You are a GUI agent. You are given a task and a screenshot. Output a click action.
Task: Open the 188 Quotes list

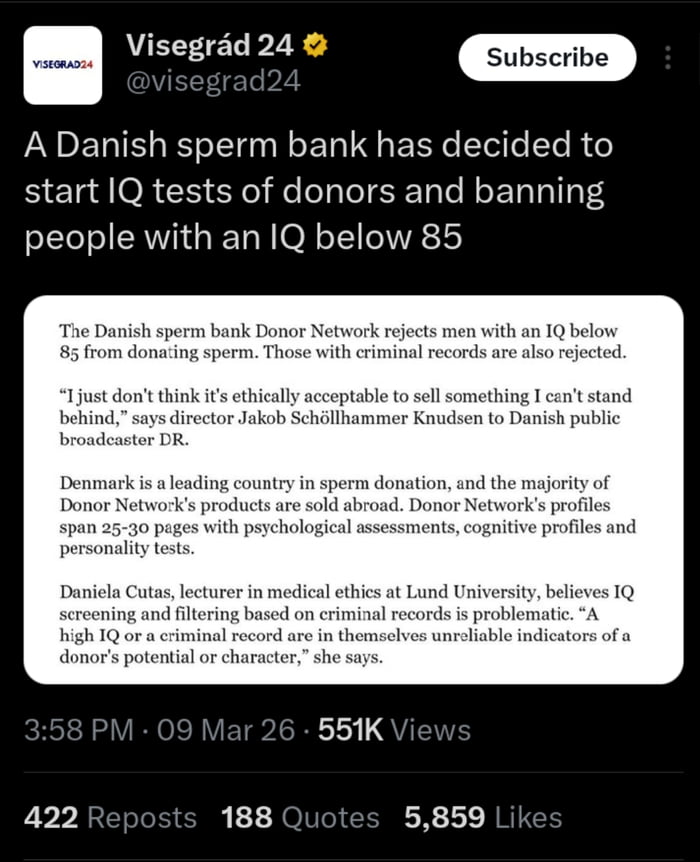click(300, 817)
